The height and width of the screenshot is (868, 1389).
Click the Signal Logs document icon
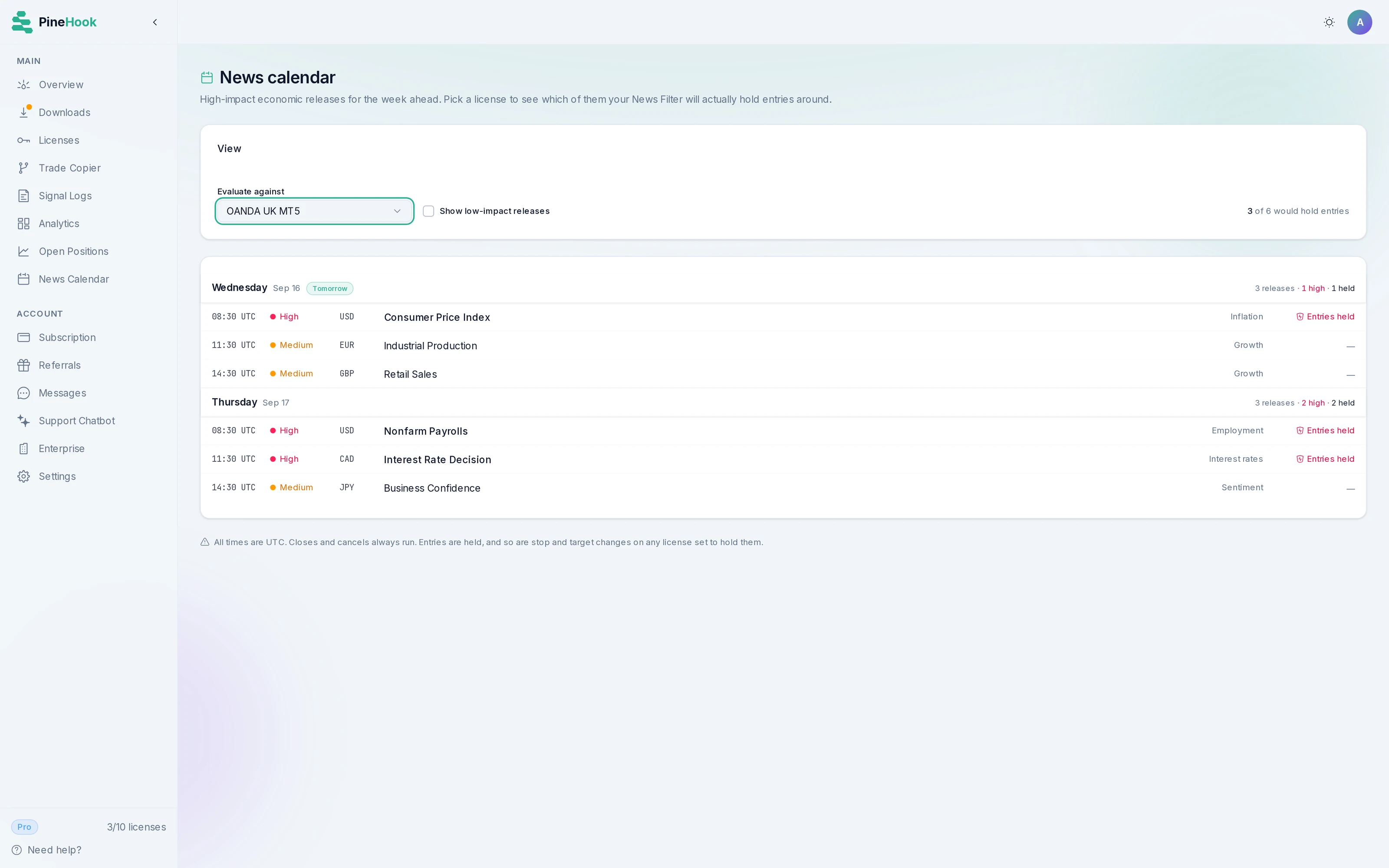tap(23, 196)
